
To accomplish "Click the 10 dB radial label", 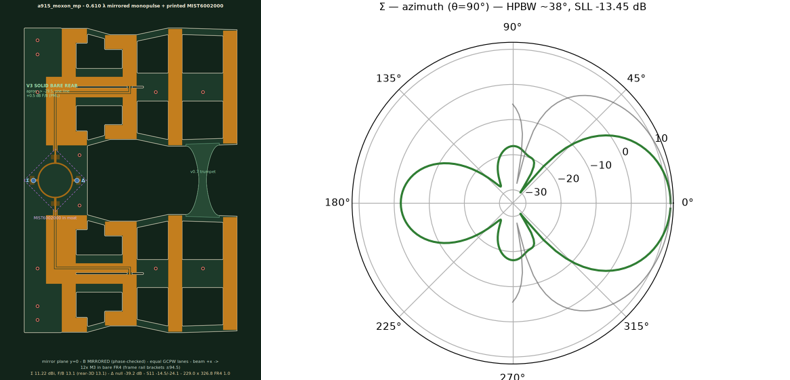I will click(661, 139).
